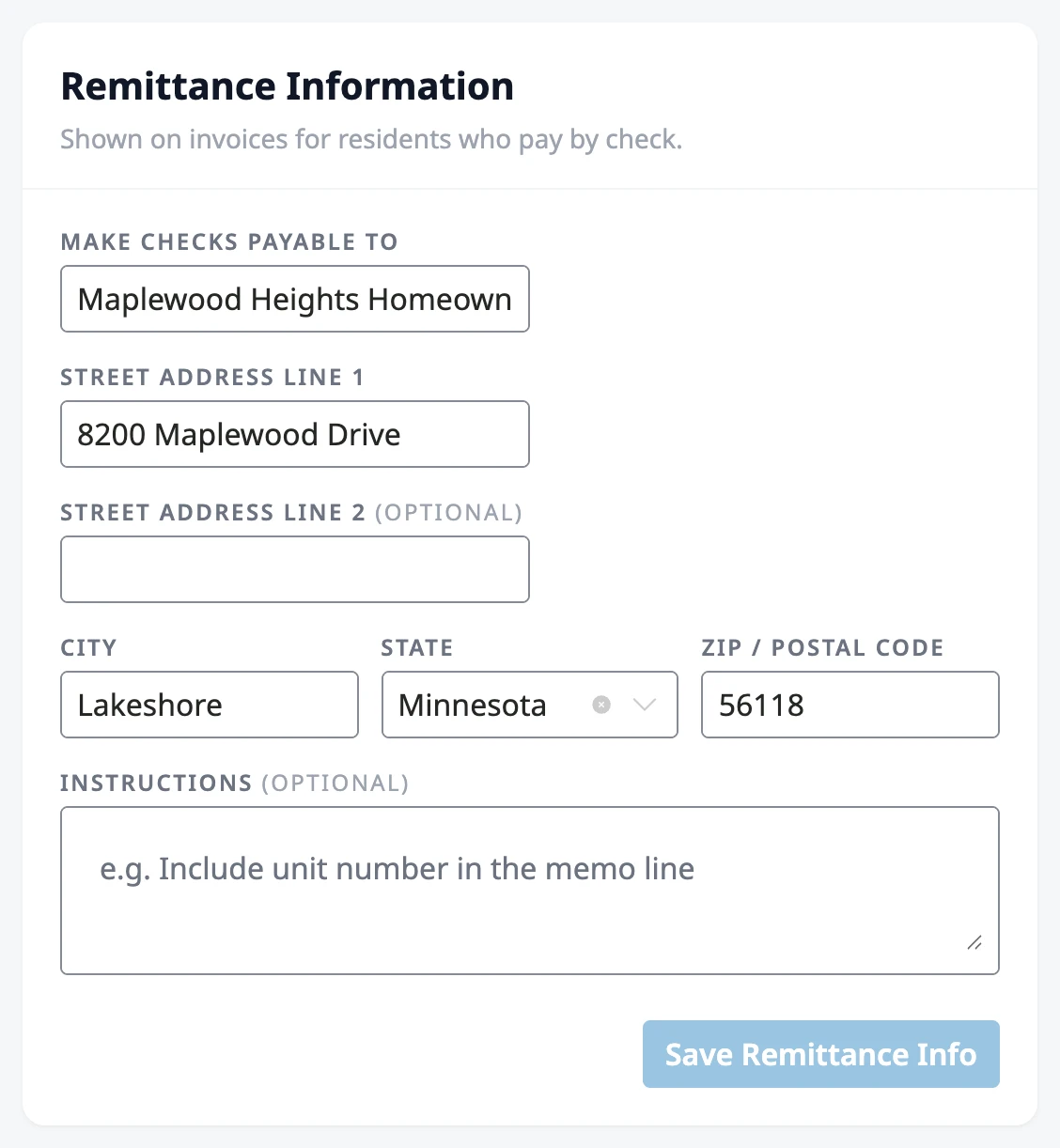This screenshot has height=1148, width=1060.
Task: Select the City field containing Lakeshore
Action: tap(210, 705)
